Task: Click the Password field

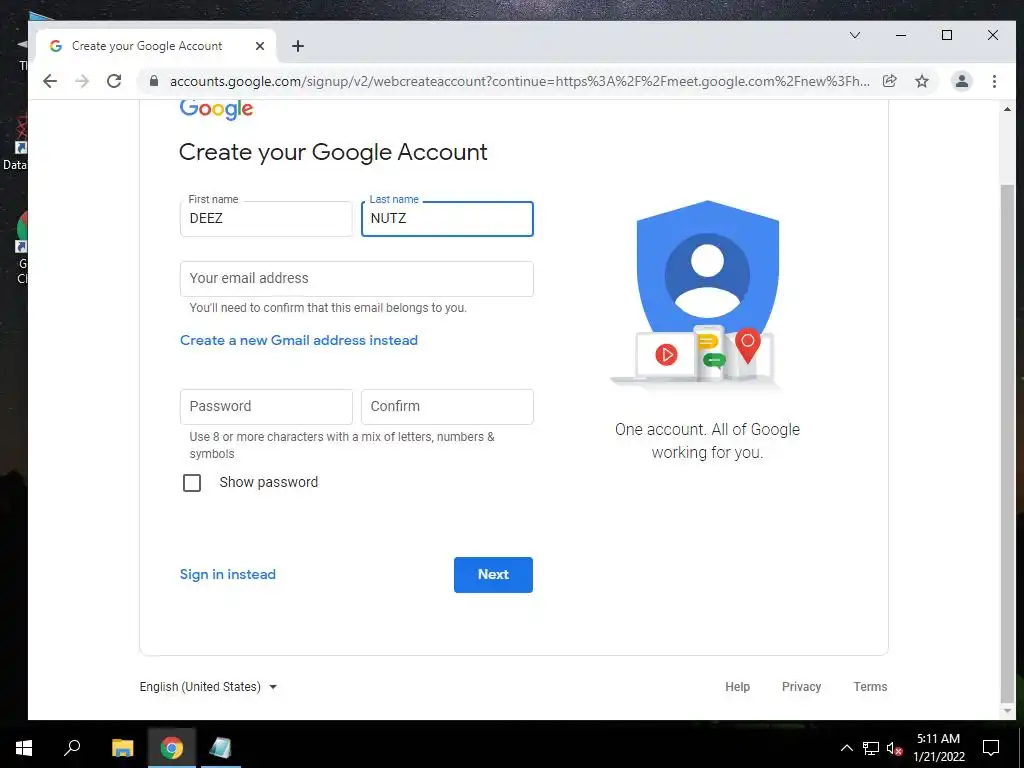Action: tap(266, 407)
